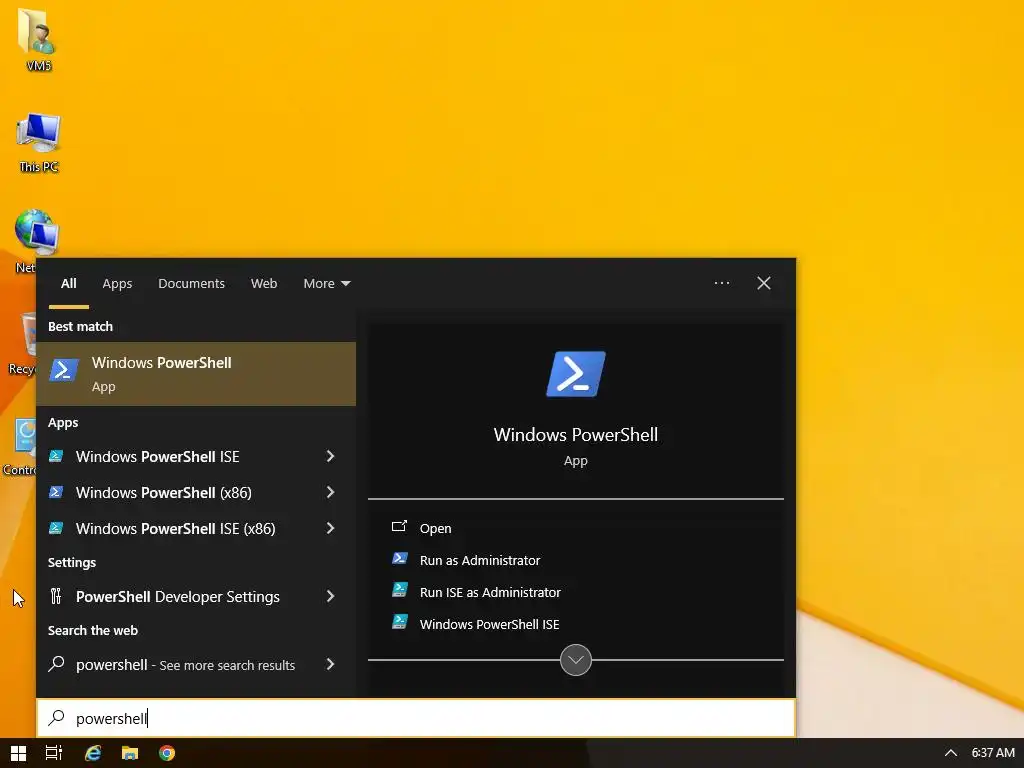Viewport: 1024px width, 768px height.
Task: Click PowerShell icon in Best match result
Action: click(64, 370)
